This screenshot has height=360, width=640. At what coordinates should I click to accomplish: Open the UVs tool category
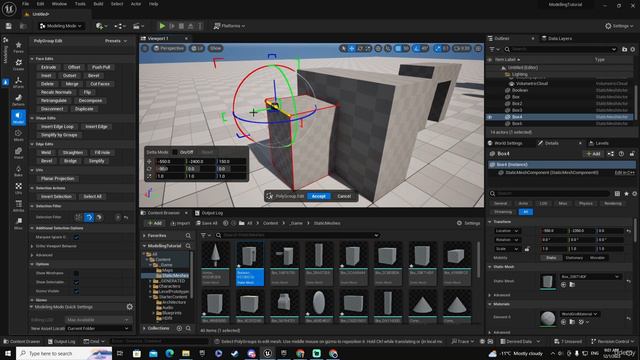[x=18, y=188]
